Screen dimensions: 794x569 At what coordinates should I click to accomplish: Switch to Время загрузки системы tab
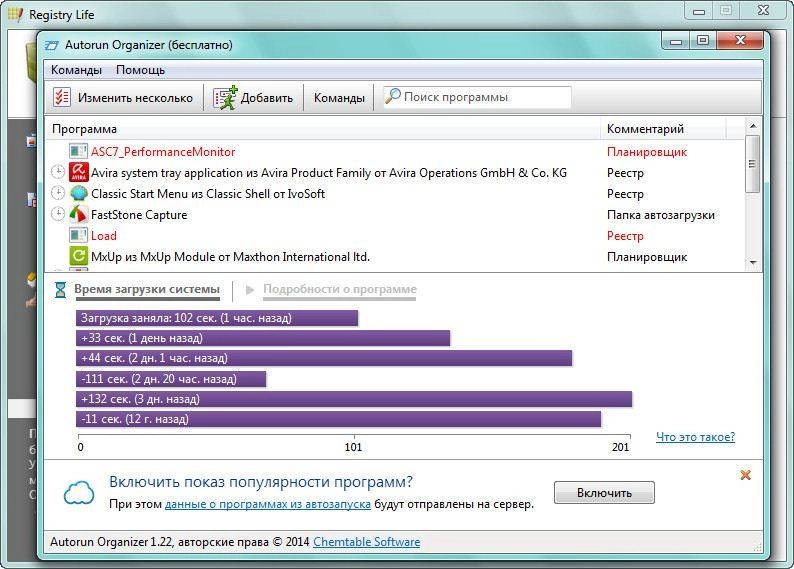[x=147, y=290]
